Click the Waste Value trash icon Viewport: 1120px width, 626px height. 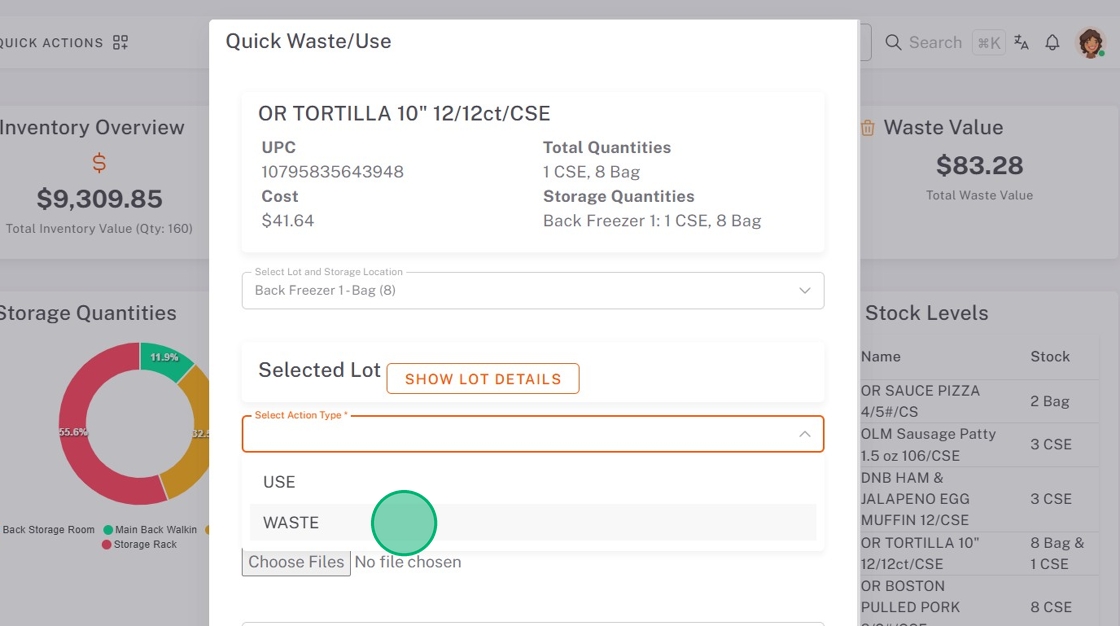tap(868, 128)
